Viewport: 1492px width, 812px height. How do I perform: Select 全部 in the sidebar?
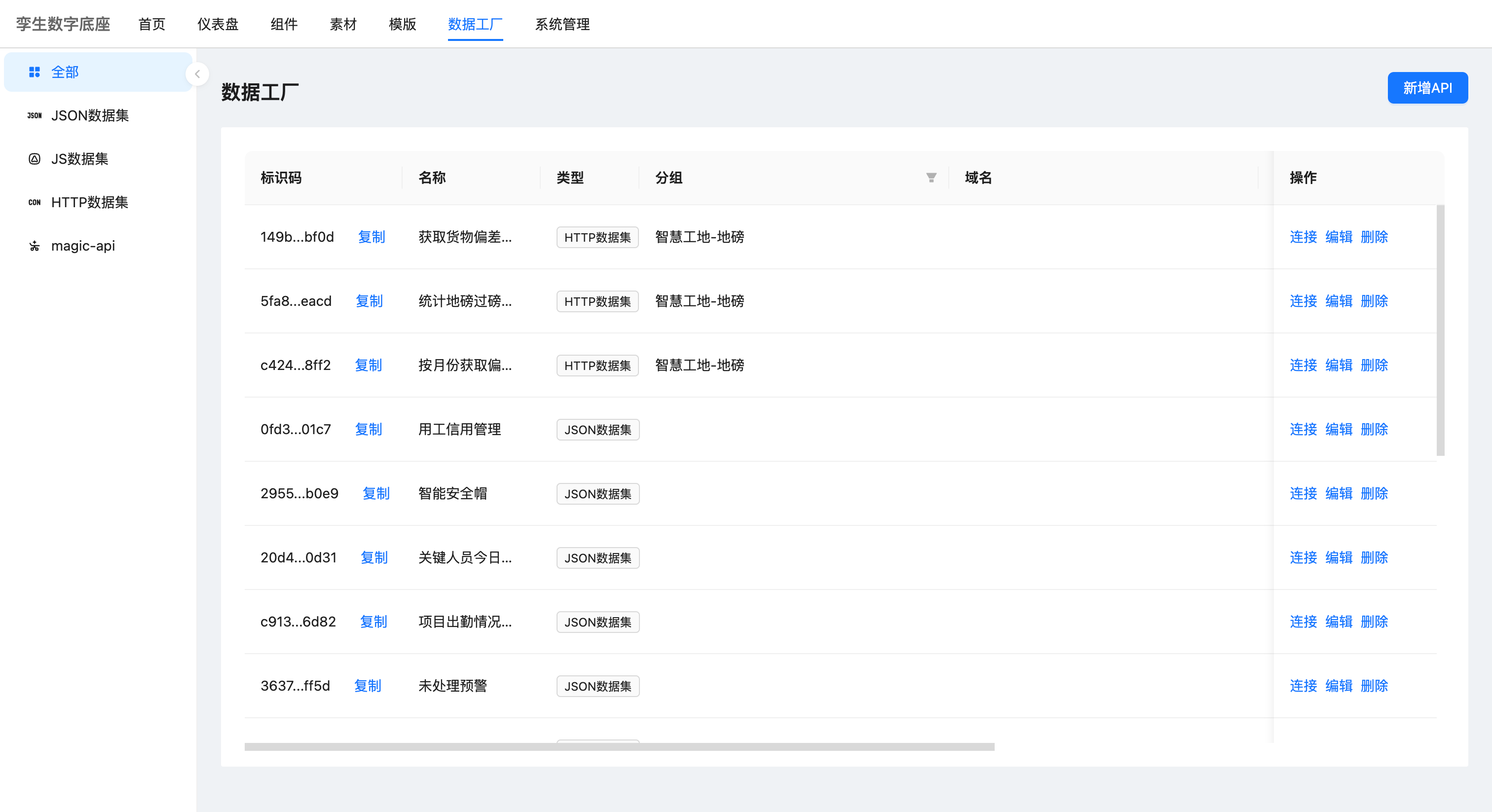[x=98, y=72]
